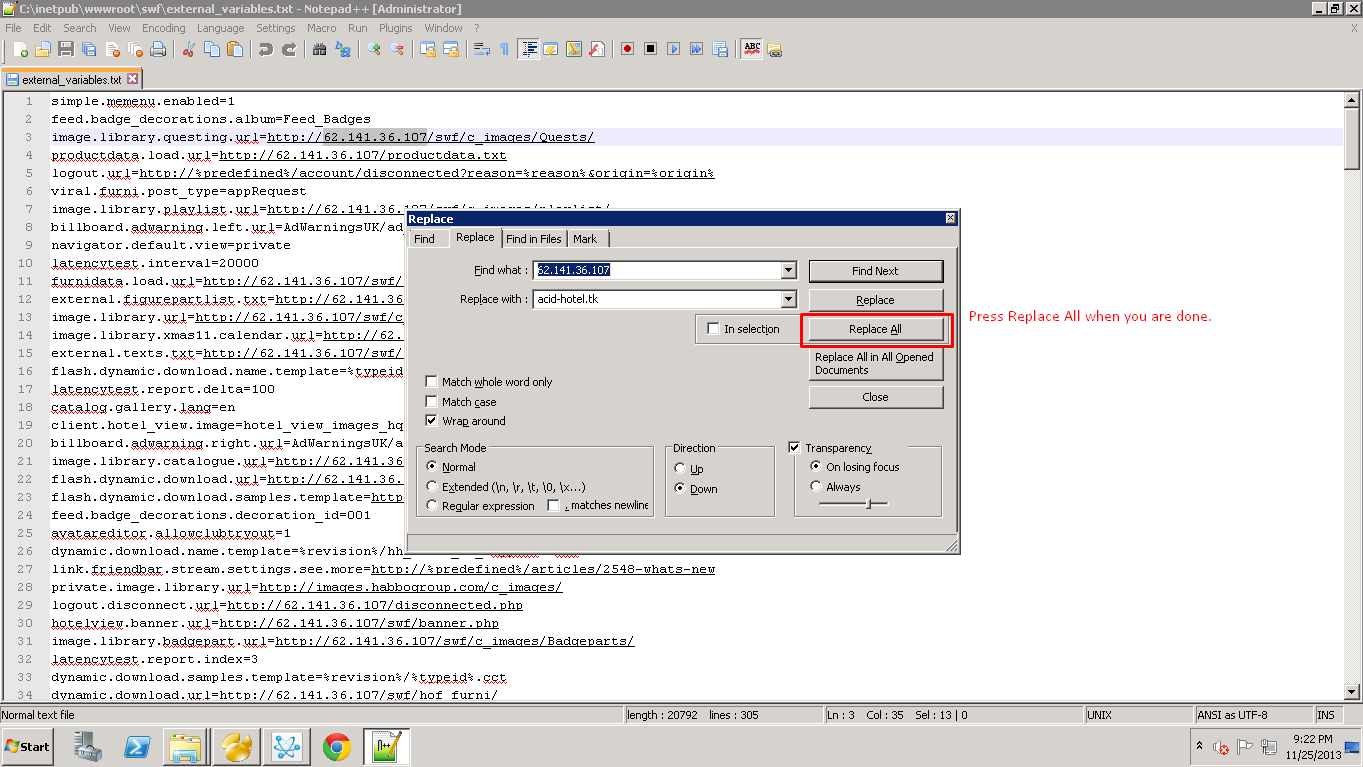
Task: Click Replace All in All Opened Documents
Action: click(875, 363)
